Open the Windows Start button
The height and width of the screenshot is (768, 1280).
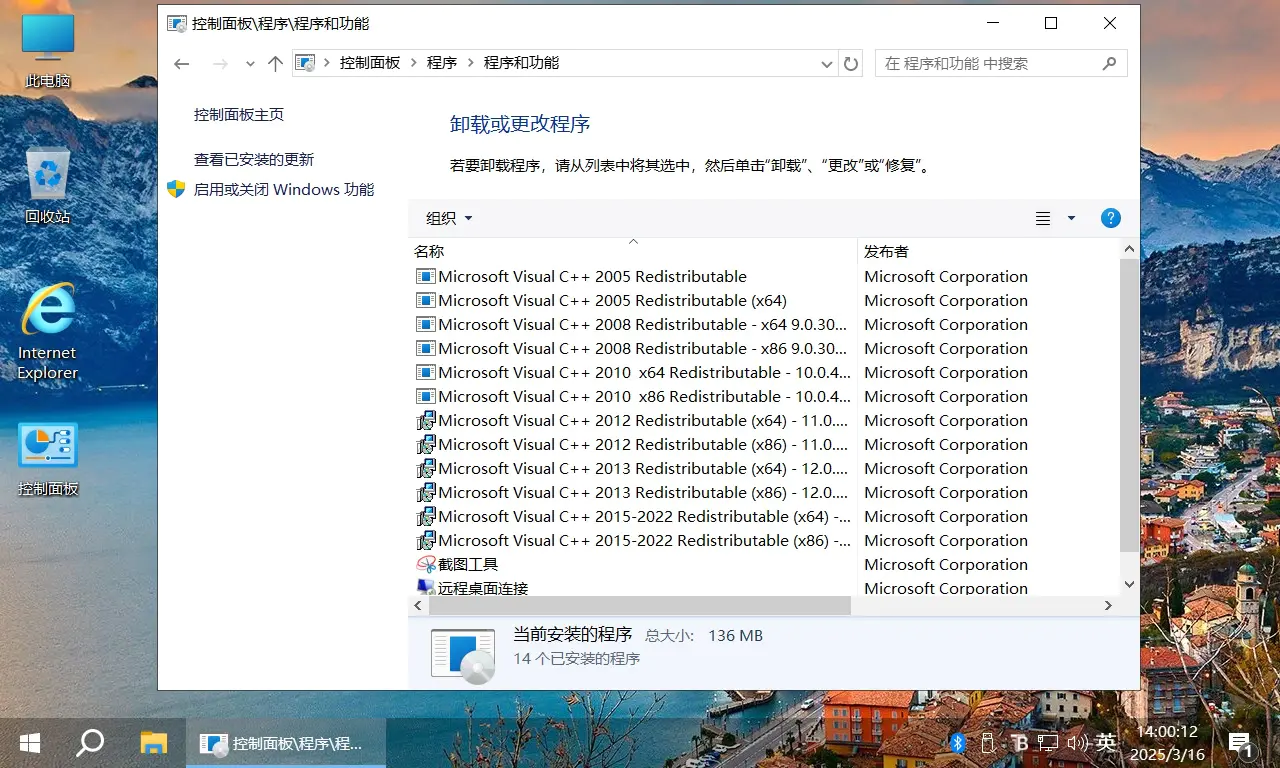point(30,743)
